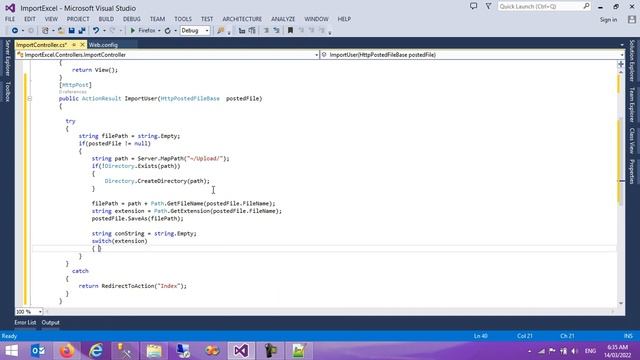
Task: Switch to the Web.config tab
Action: point(103,44)
